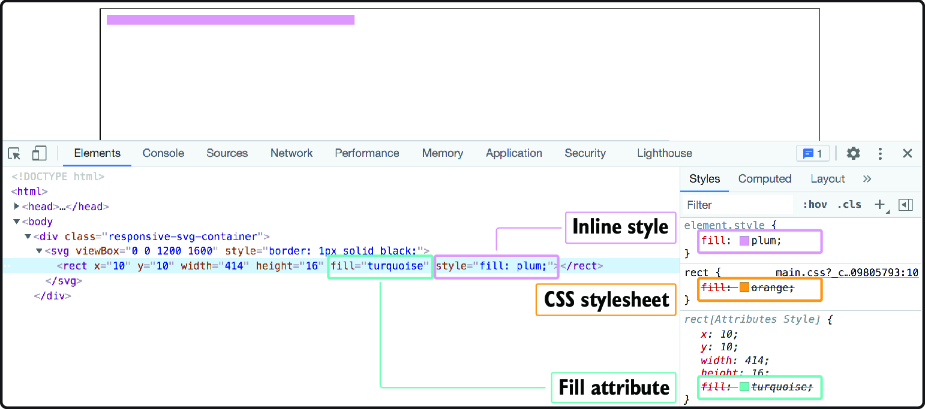This screenshot has height=409, width=925.
Task: Click the fill="turquoise" attribute on rect
Action: click(379, 266)
